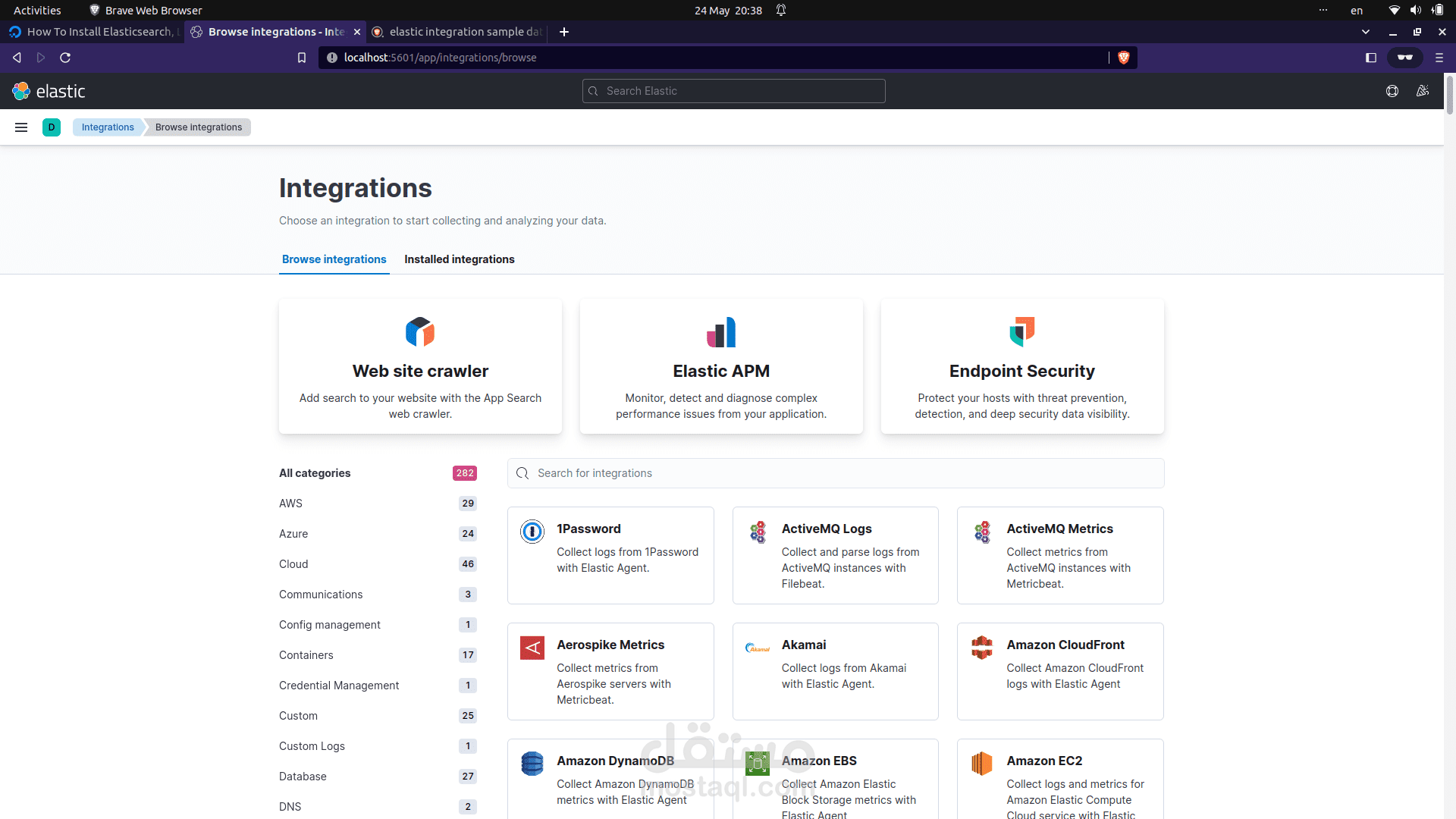The width and height of the screenshot is (1456, 819).
Task: Toggle the browser sidebar panel
Action: pos(1371,58)
